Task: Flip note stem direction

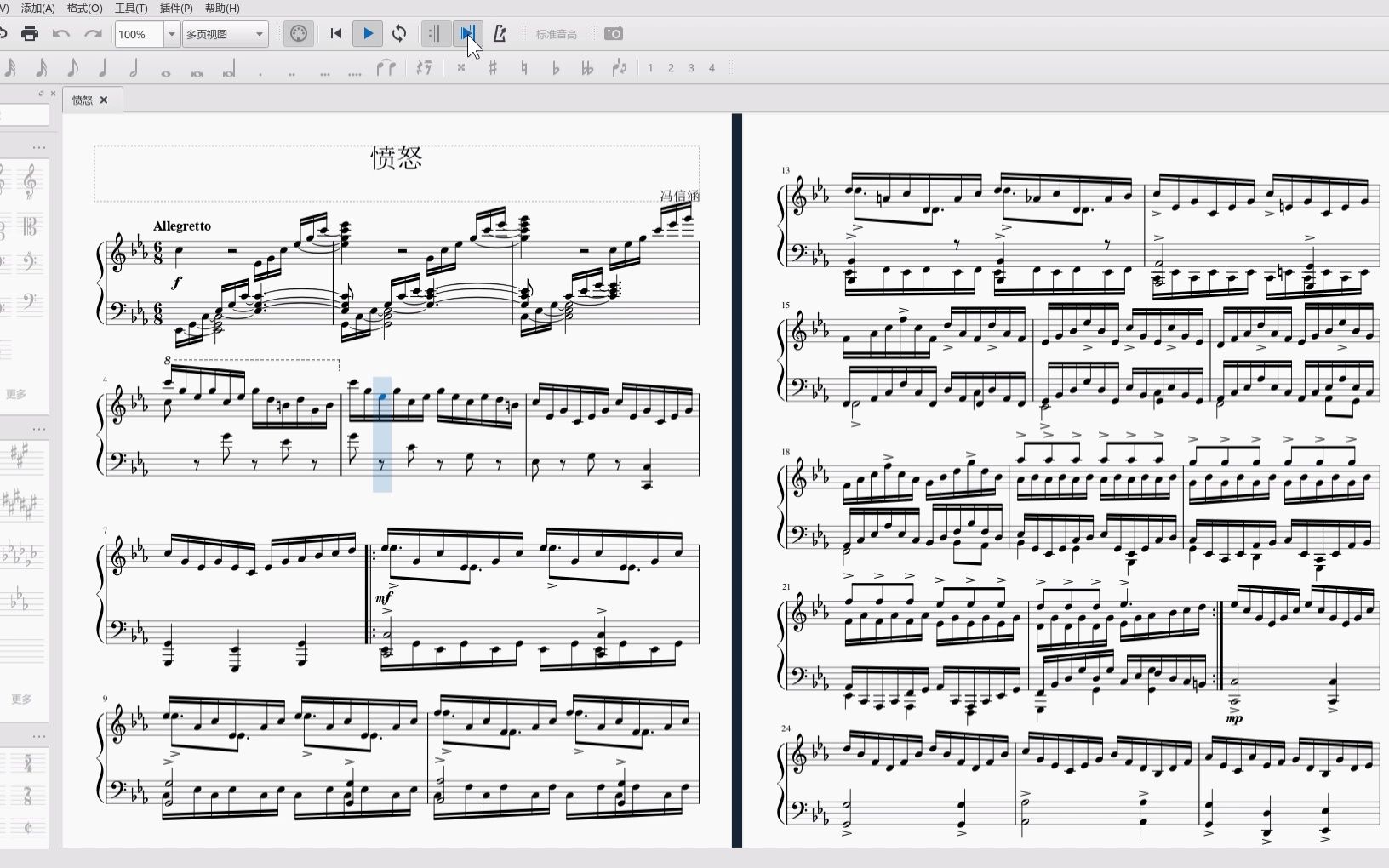Action: coord(620,68)
